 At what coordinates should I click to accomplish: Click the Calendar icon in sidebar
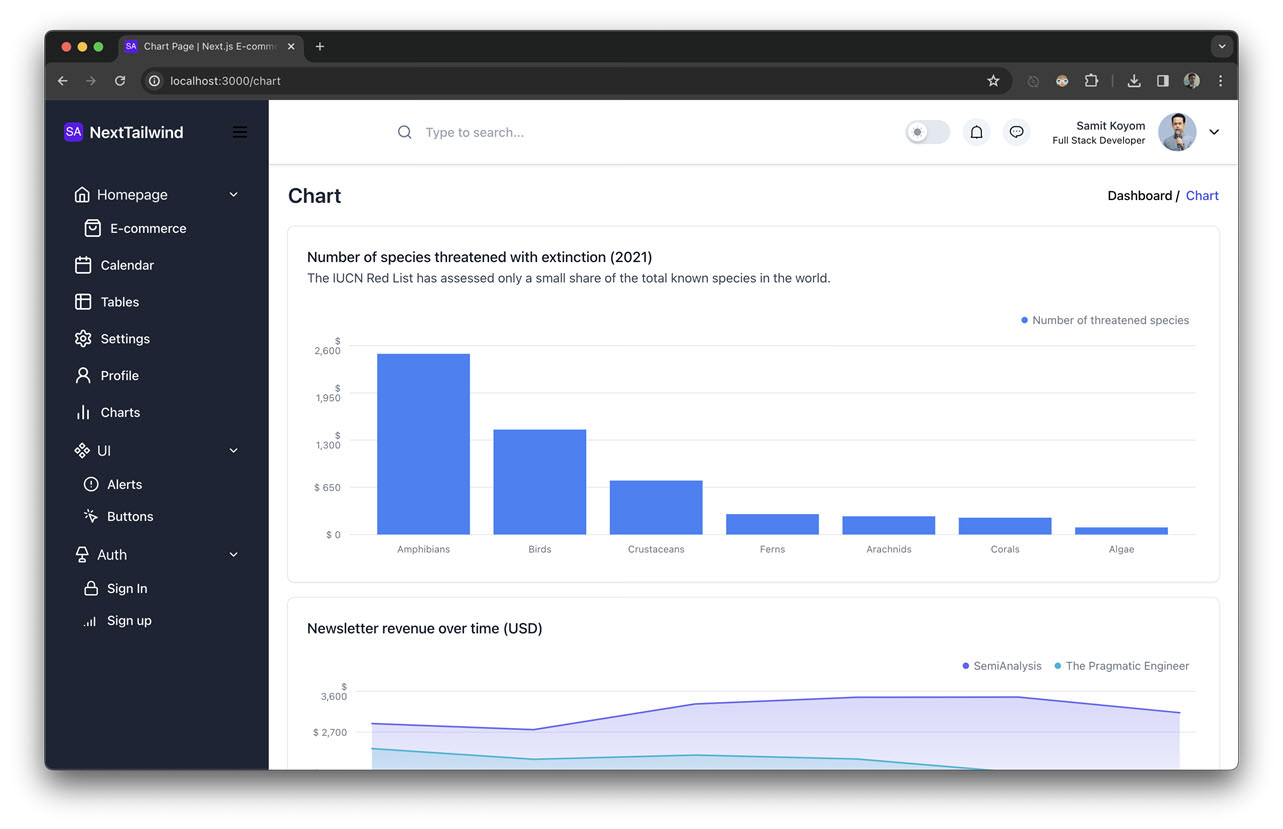[x=83, y=265]
